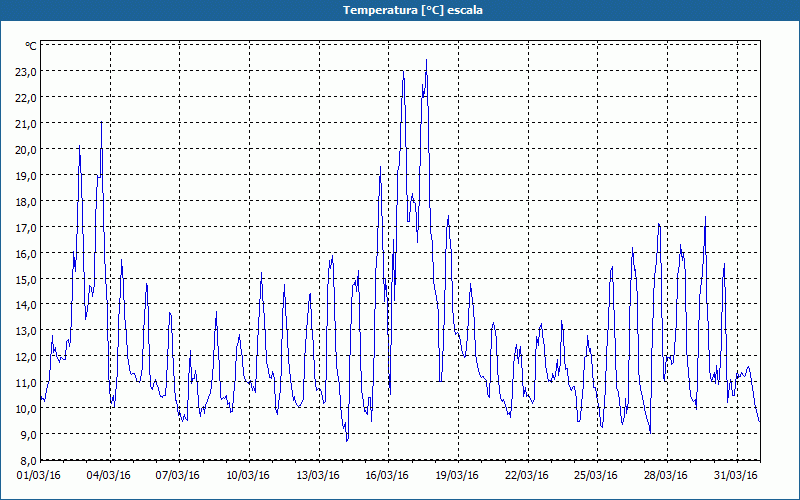
Task: Click the 10,0 y-axis label
Action: (x=27, y=409)
